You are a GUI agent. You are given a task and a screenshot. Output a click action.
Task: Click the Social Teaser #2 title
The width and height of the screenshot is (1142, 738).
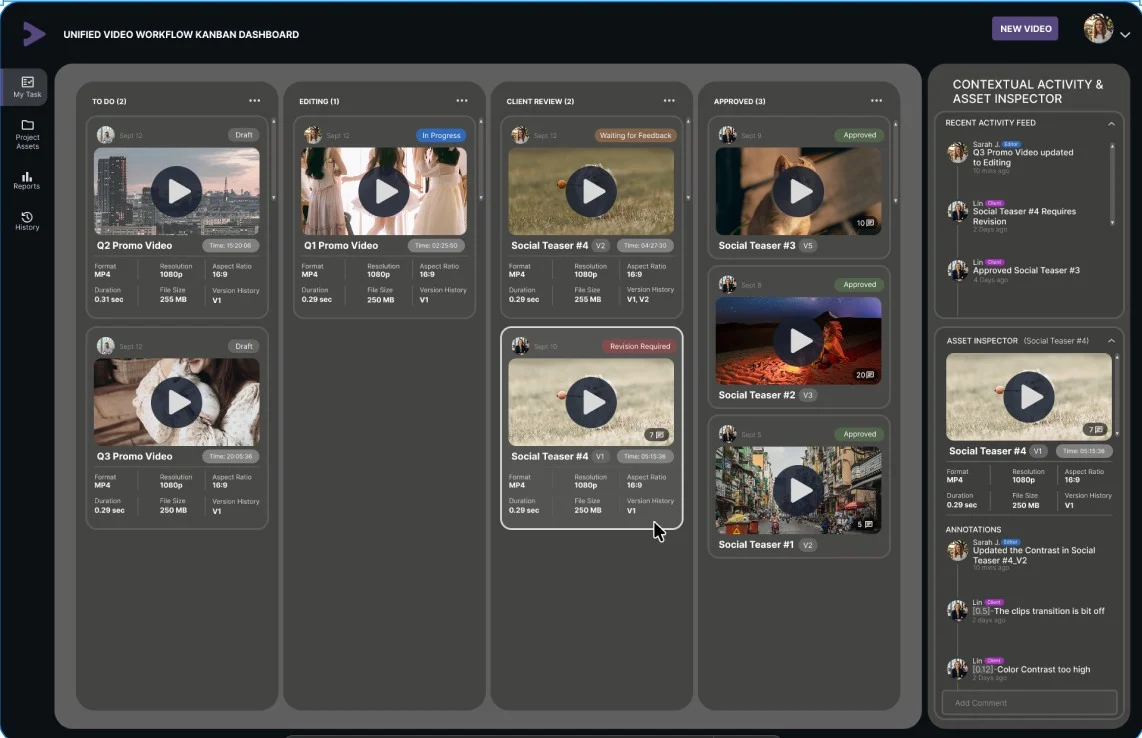[756, 395]
